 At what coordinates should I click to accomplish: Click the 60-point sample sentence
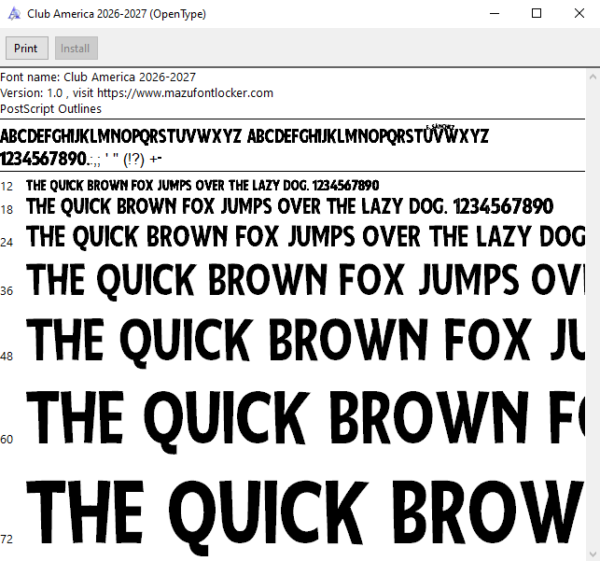(305, 421)
